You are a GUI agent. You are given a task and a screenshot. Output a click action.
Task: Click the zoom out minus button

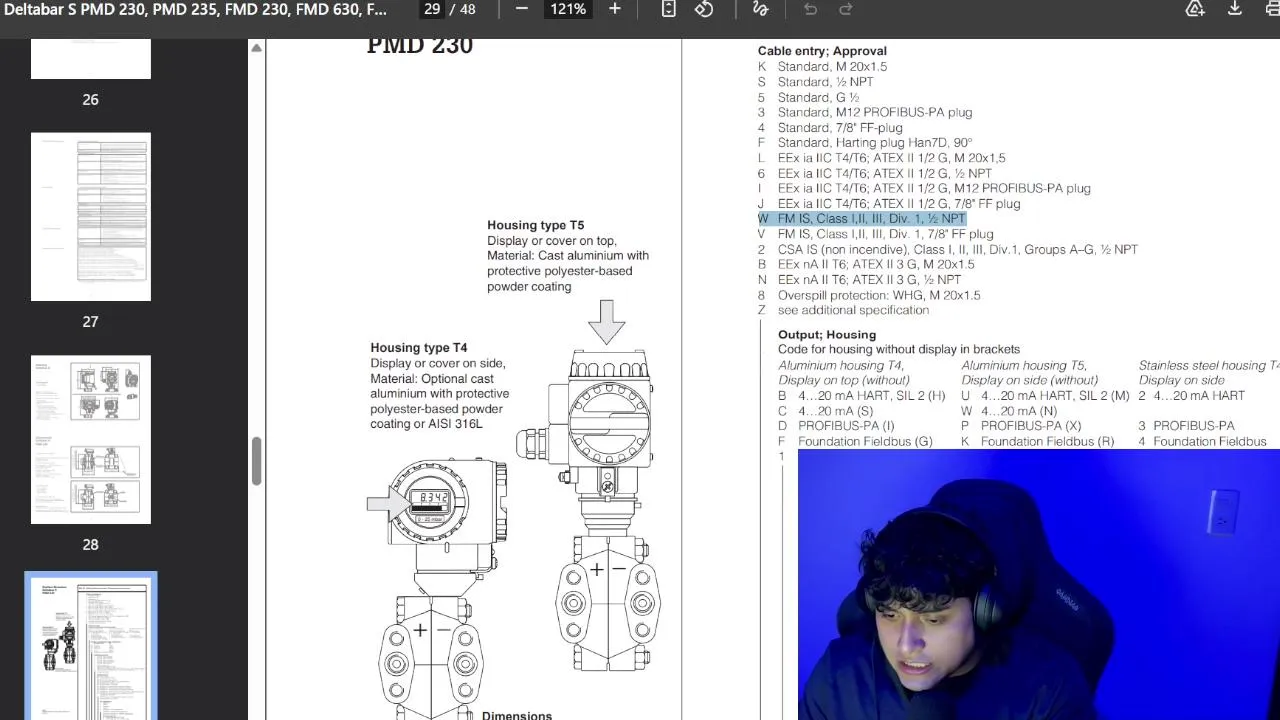pyautogui.click(x=521, y=9)
